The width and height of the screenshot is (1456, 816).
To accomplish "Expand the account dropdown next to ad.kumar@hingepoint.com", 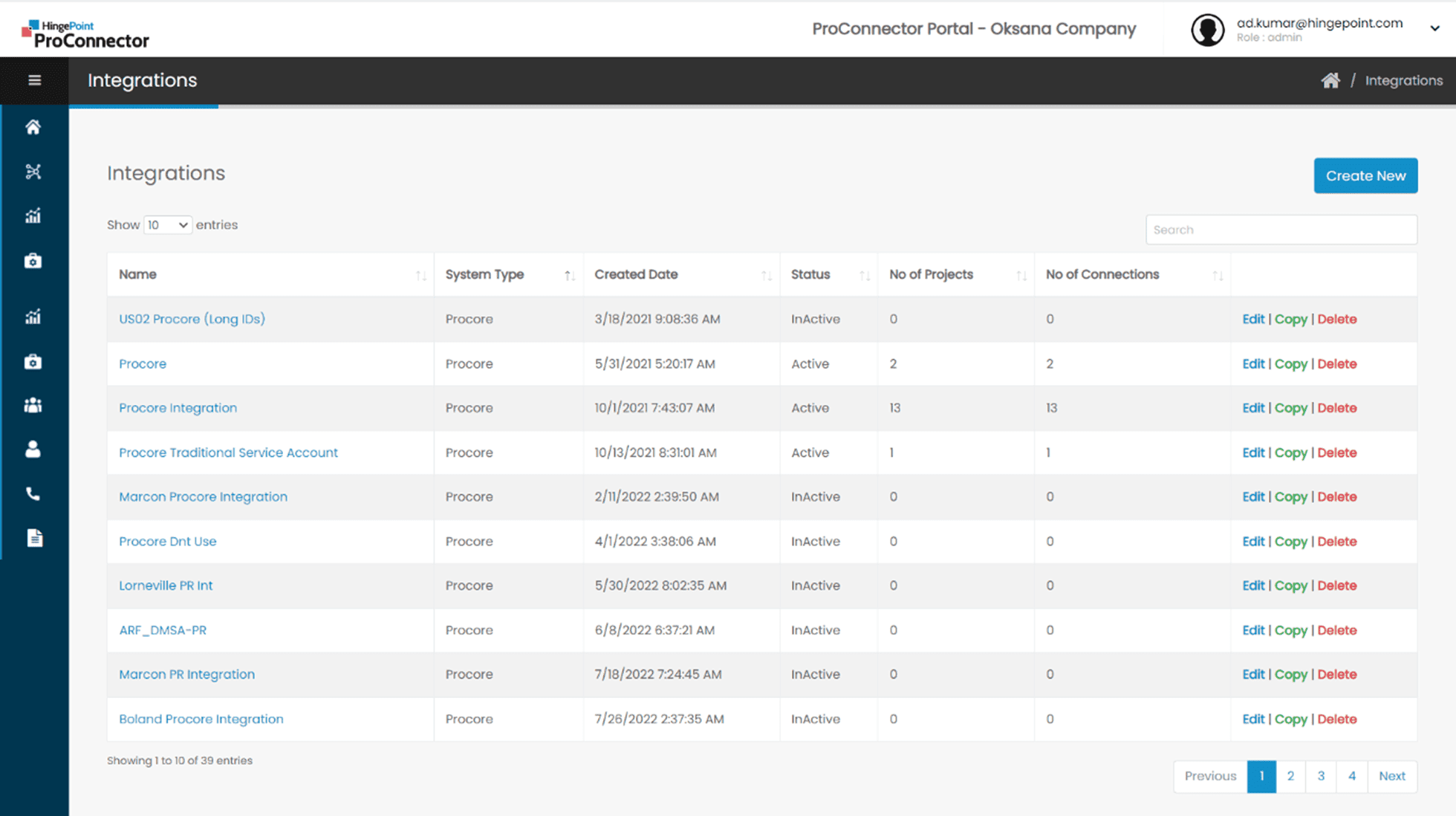I will [x=1434, y=27].
